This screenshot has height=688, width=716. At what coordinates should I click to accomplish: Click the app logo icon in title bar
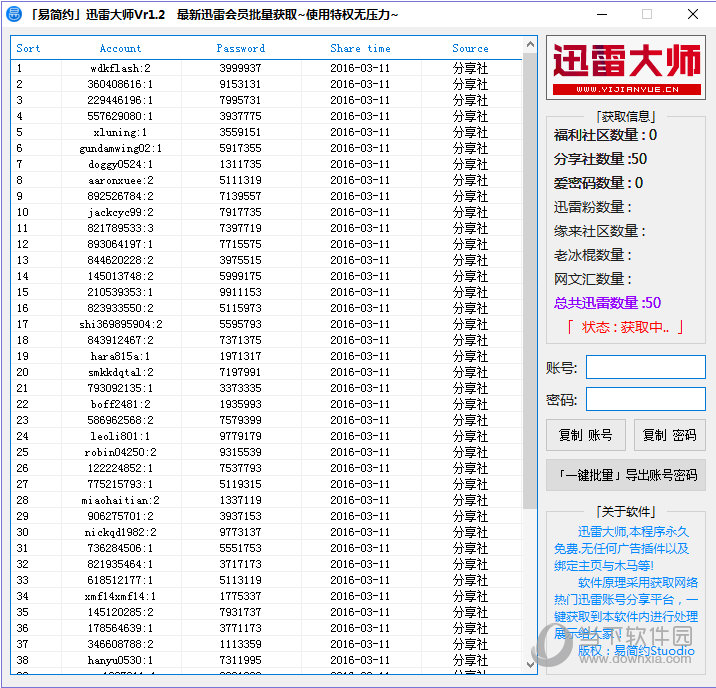coord(14,14)
